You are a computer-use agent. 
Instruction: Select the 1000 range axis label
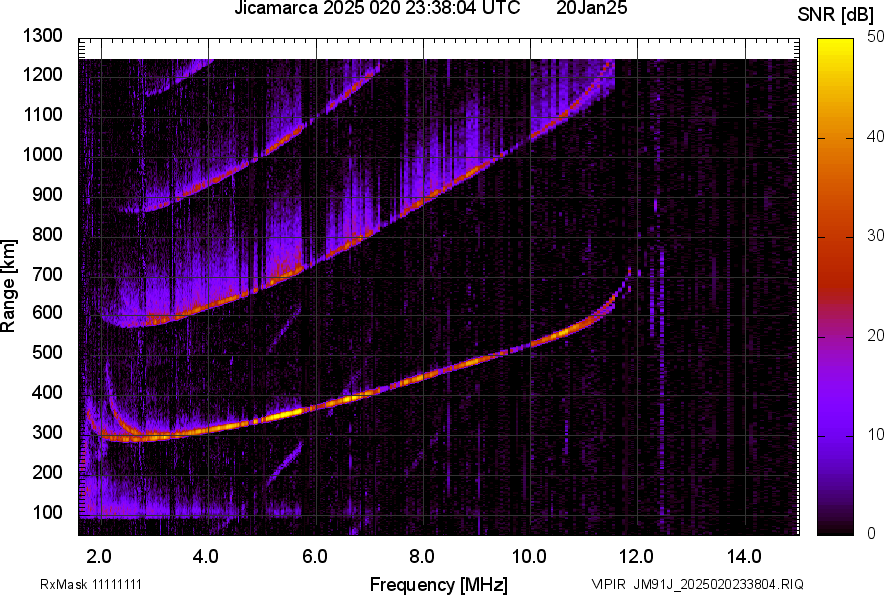(x=42, y=155)
